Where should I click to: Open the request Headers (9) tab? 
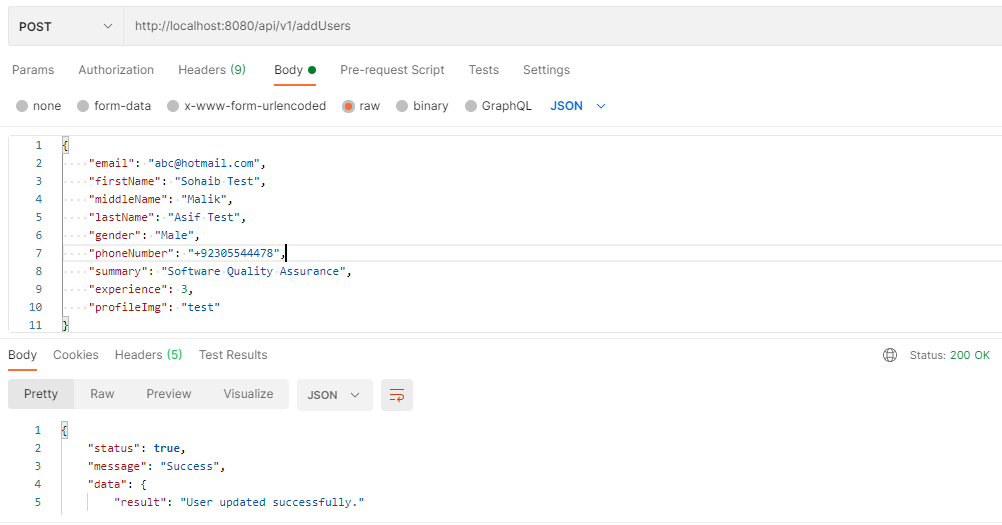[x=212, y=70]
